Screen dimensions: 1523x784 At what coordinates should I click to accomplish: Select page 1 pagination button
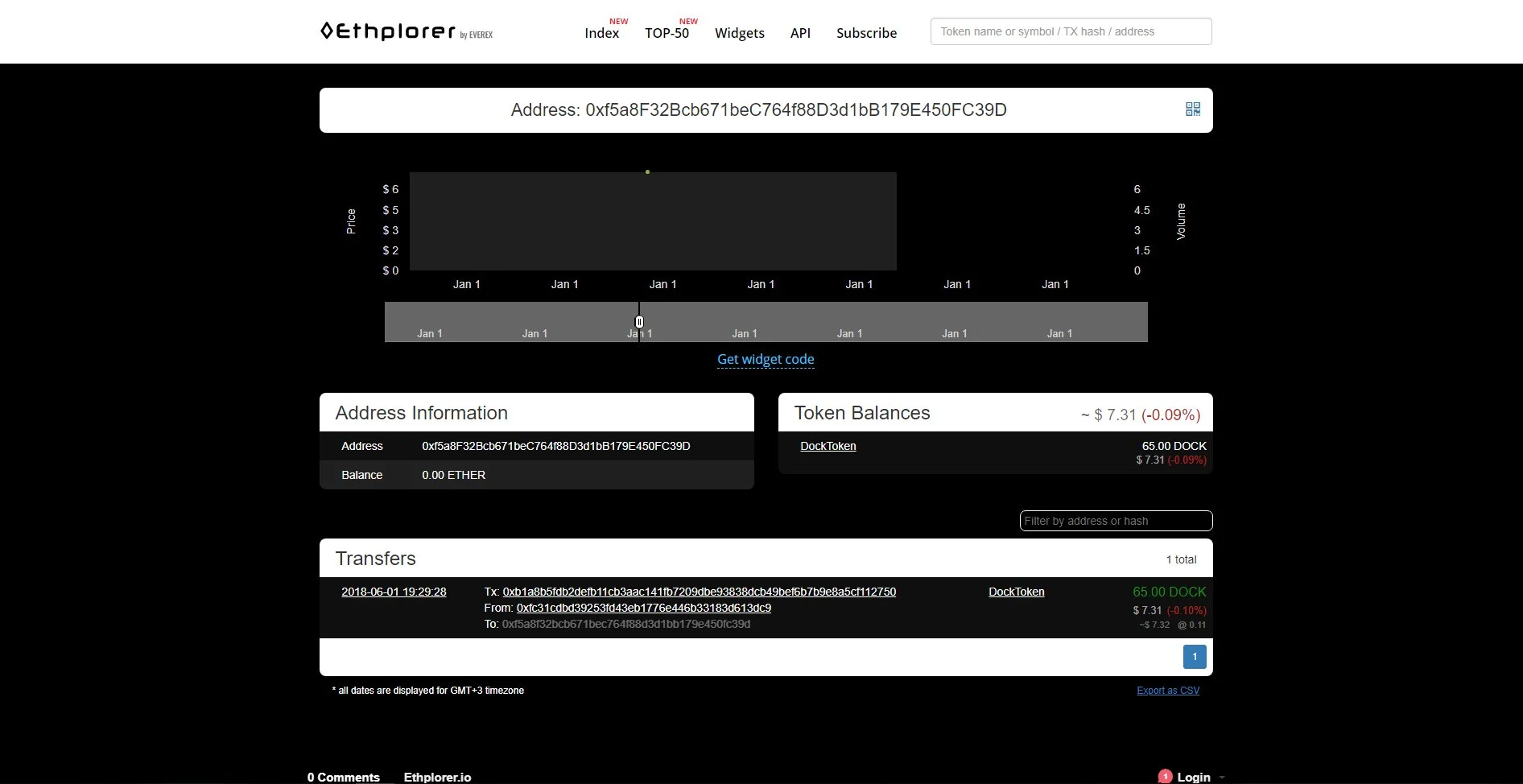tap(1195, 657)
